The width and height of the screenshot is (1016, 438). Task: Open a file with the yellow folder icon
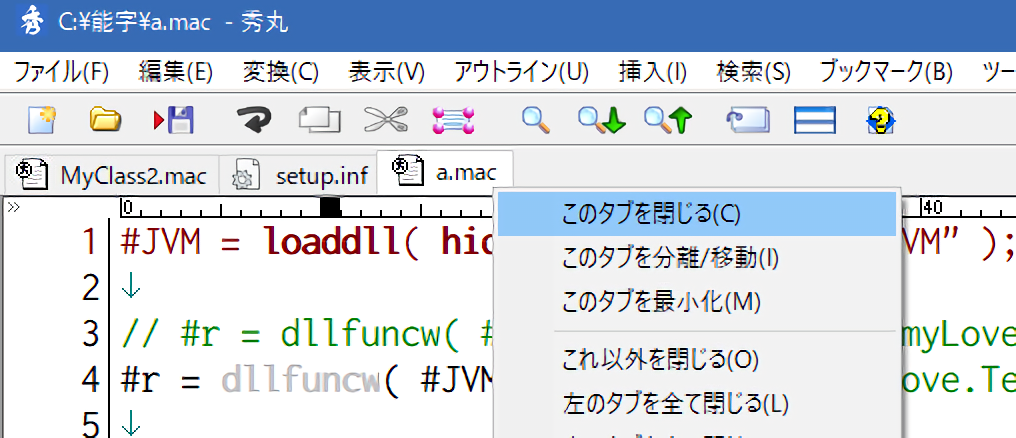[105, 121]
